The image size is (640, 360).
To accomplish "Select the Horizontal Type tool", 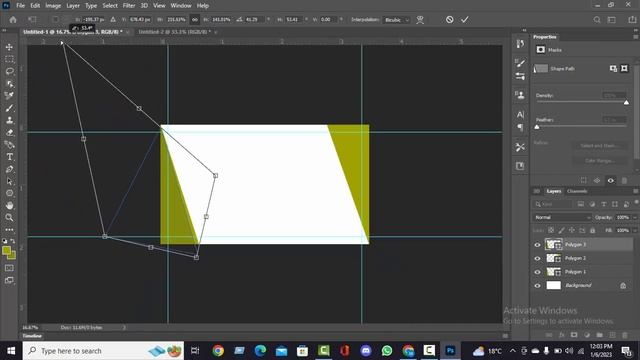I will 9,157.
